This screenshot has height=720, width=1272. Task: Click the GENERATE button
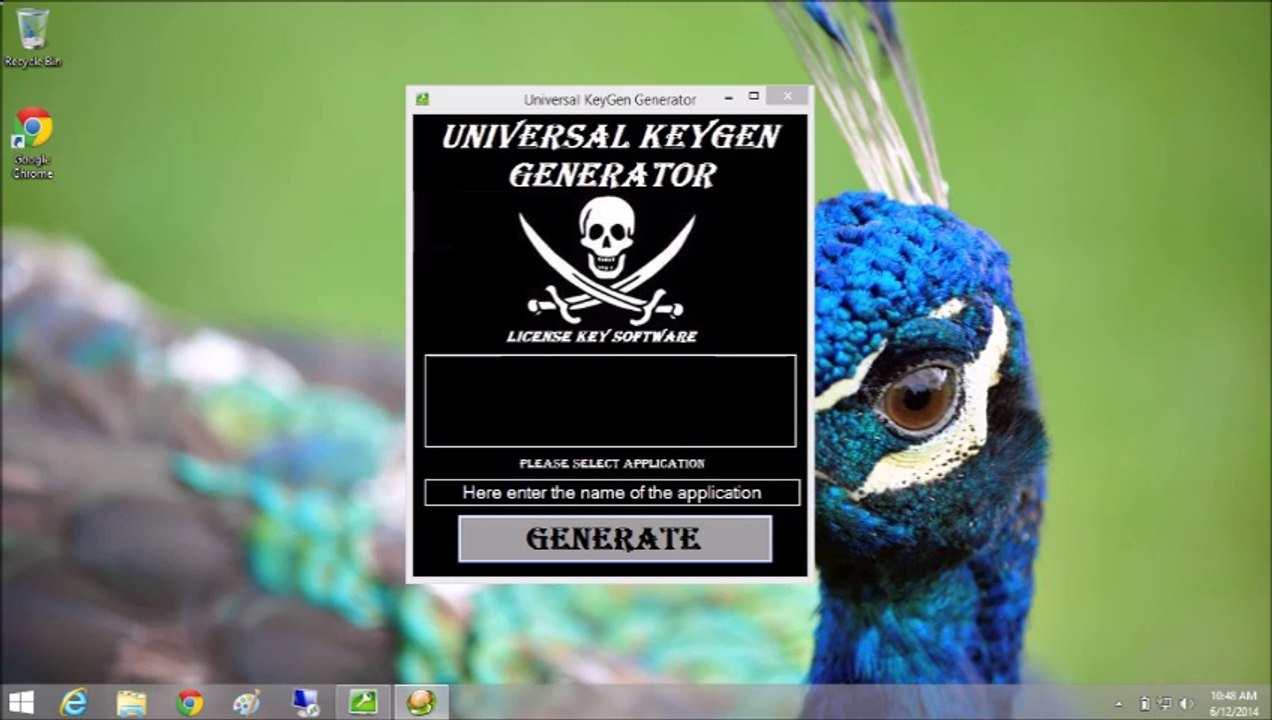coord(614,539)
